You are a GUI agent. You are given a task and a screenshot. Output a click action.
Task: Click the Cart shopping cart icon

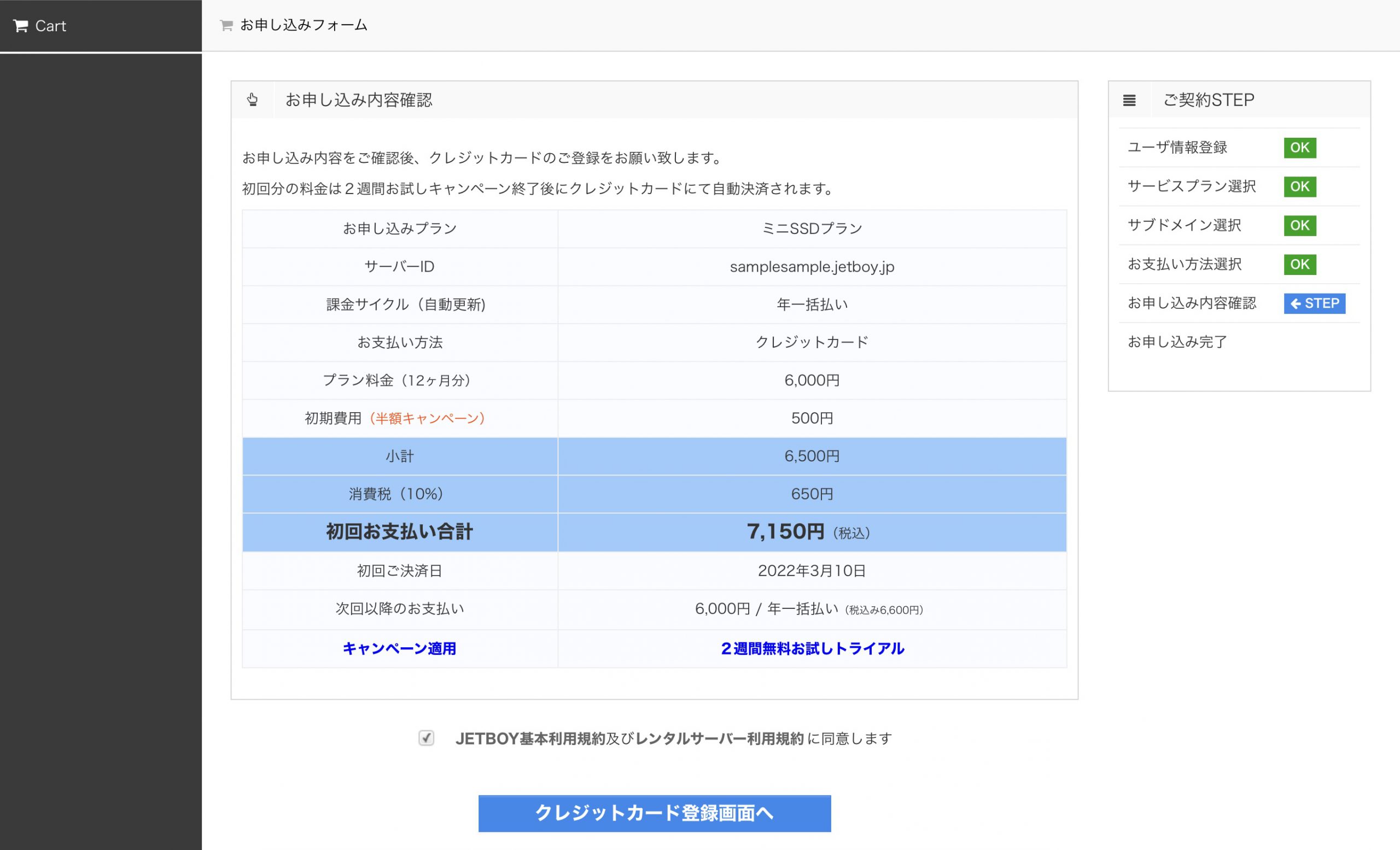(x=20, y=26)
